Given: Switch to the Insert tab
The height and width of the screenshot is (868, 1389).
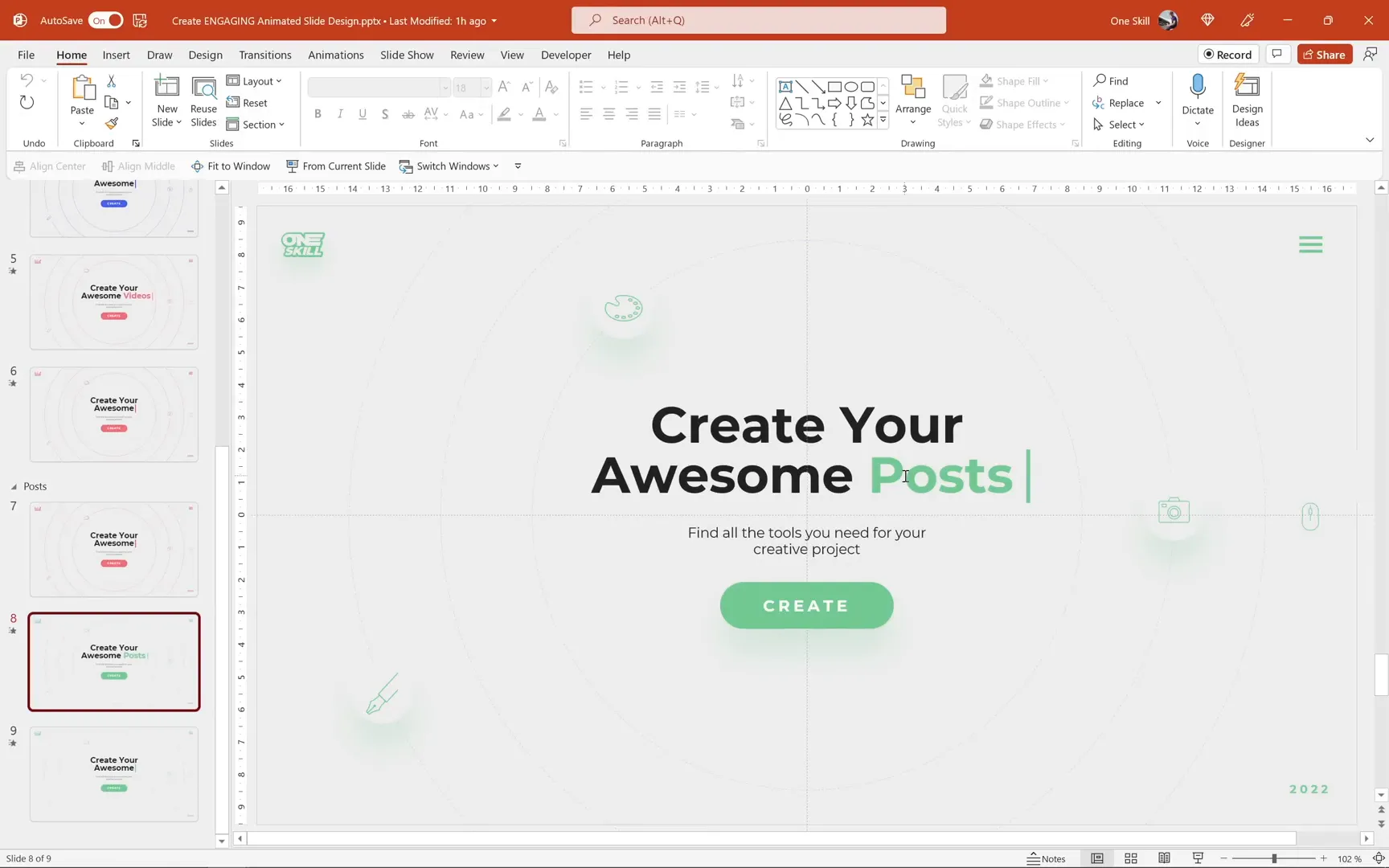Looking at the screenshot, I should (116, 55).
